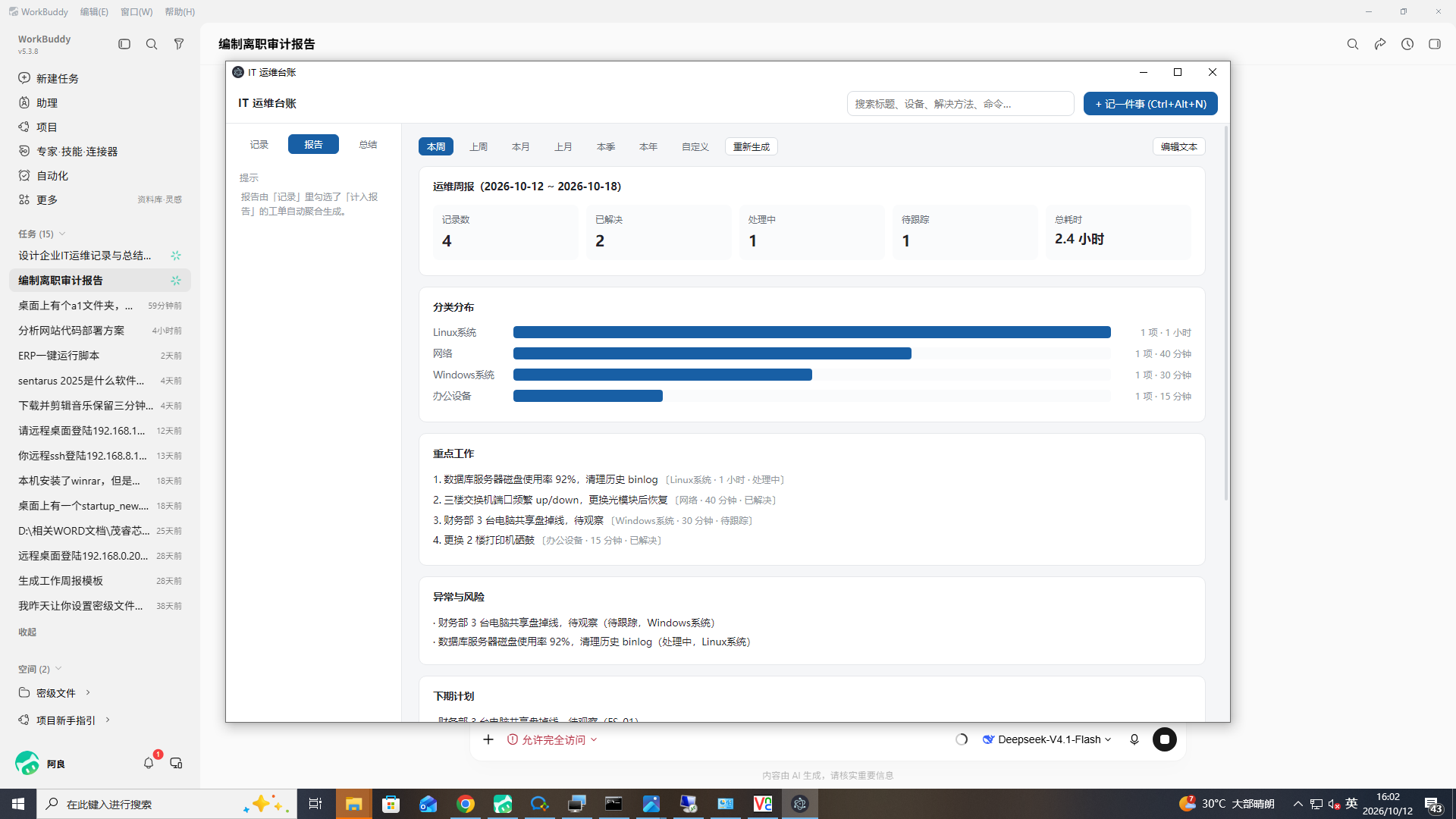
Task: Open task ERP一键运行脚本
Action: coord(100,355)
